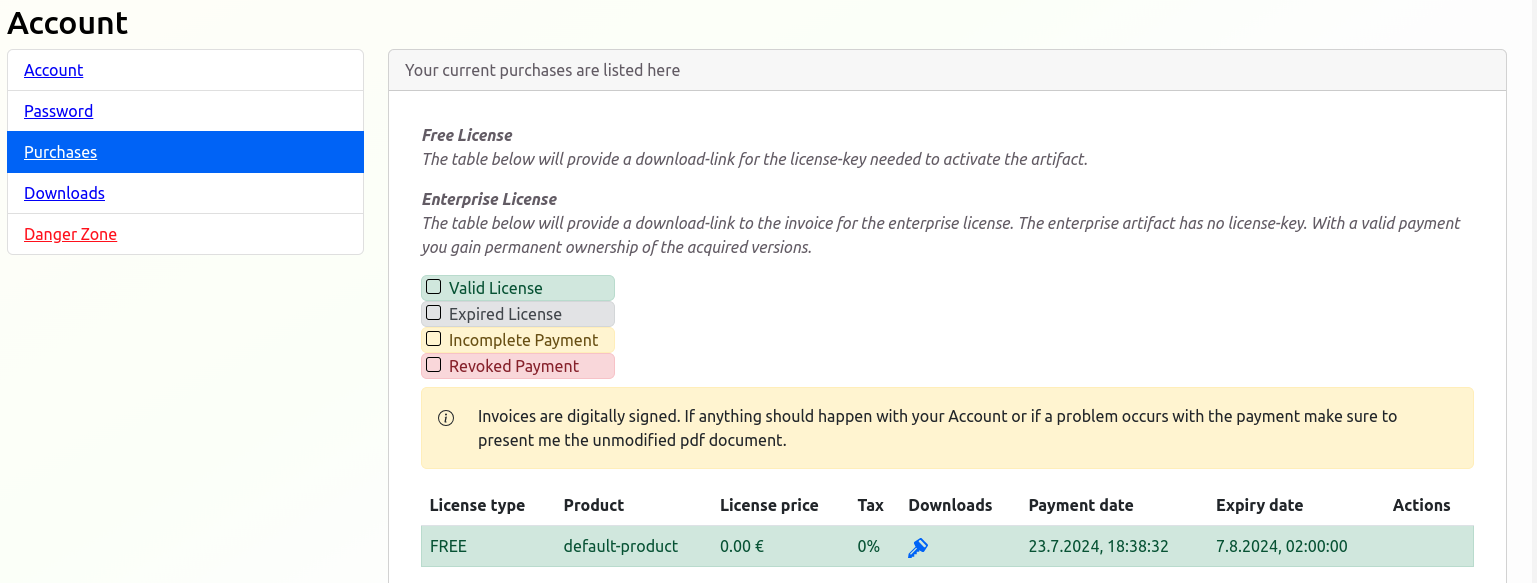Screen dimensions: 1537x583
Task: Click the License type column header
Action: (x=477, y=505)
